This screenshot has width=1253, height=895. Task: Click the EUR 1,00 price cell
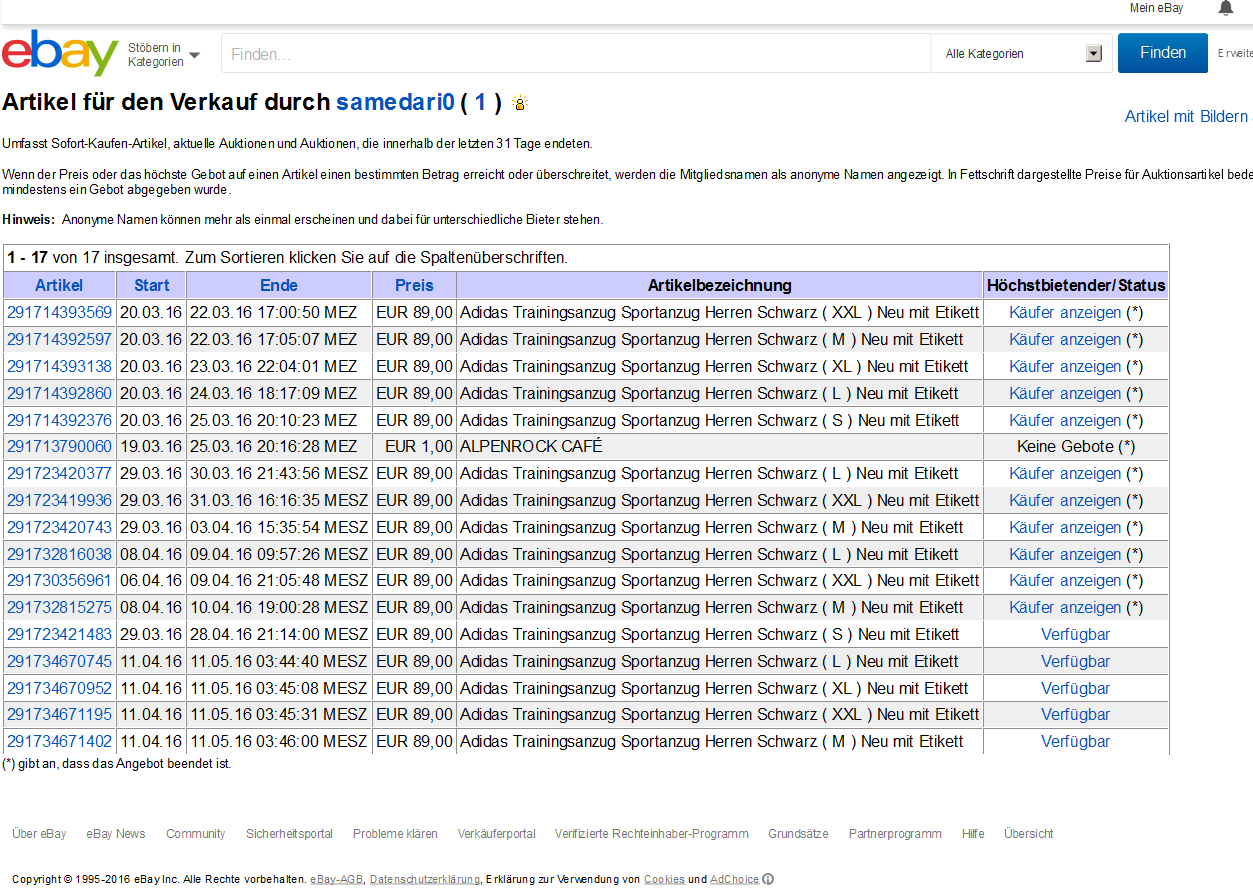pyautogui.click(x=414, y=446)
